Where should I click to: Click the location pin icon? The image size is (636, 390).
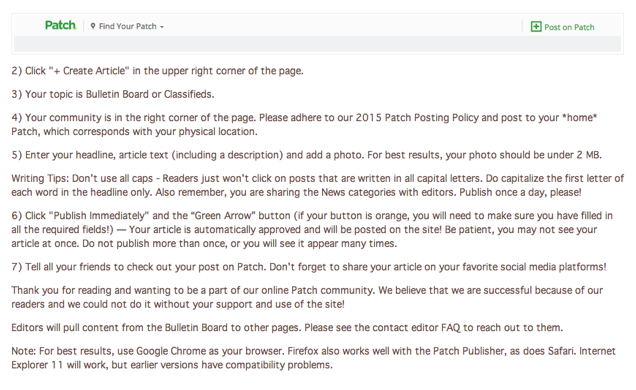[93, 26]
